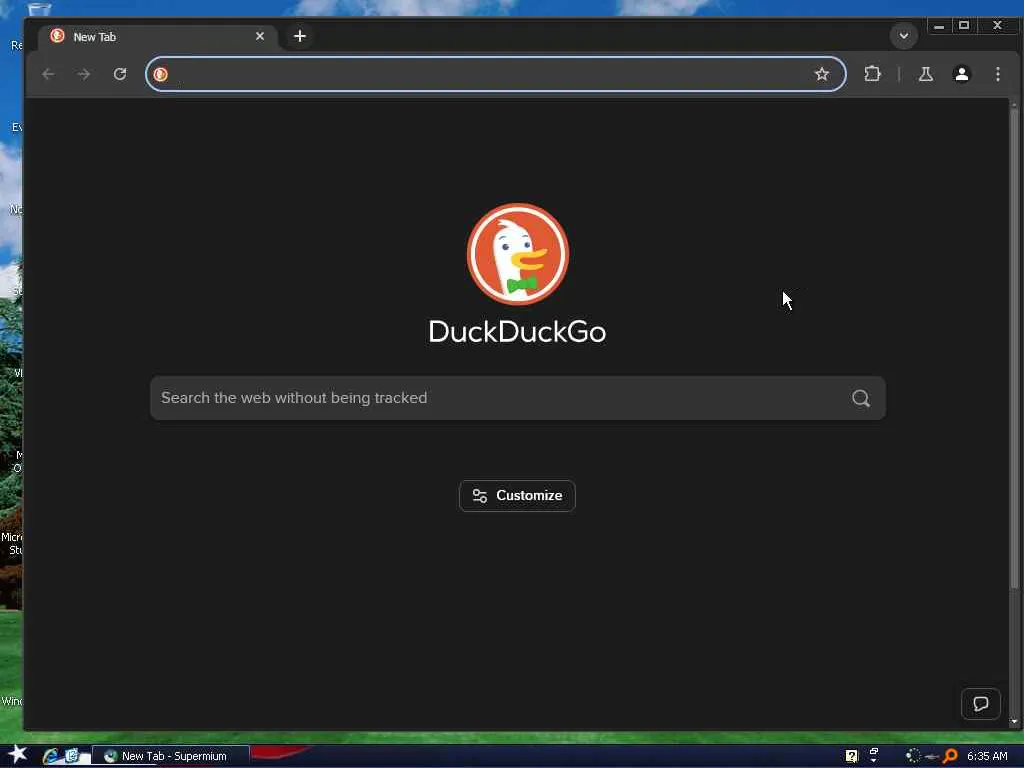
Task: Click the browser Forward arrow
Action: pyautogui.click(x=84, y=74)
